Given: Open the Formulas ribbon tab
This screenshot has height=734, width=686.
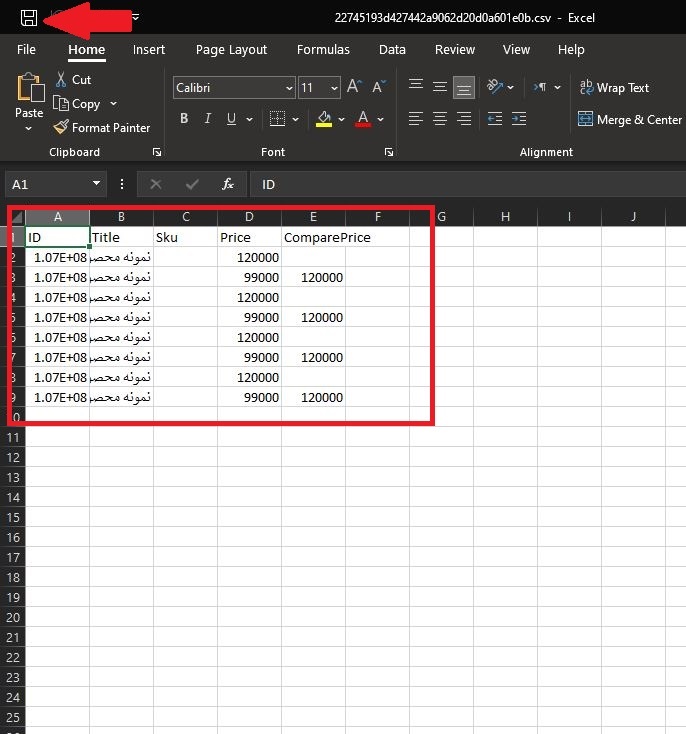Looking at the screenshot, I should 323,49.
